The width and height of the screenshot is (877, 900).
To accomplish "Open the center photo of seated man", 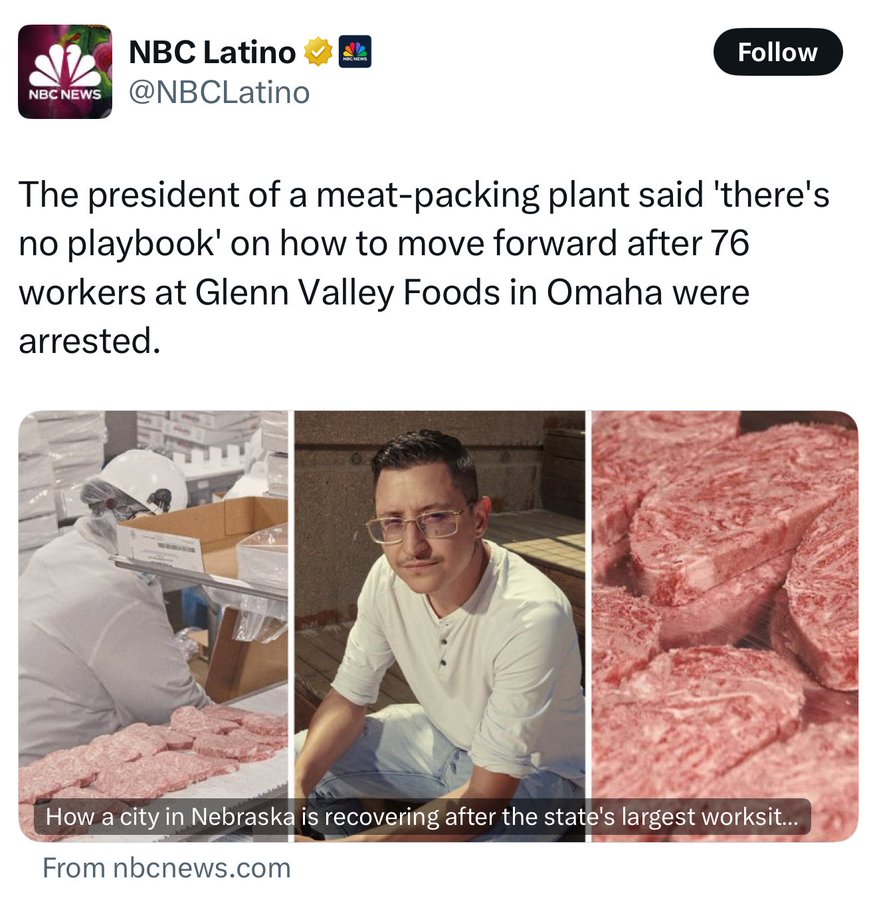I will (440, 626).
